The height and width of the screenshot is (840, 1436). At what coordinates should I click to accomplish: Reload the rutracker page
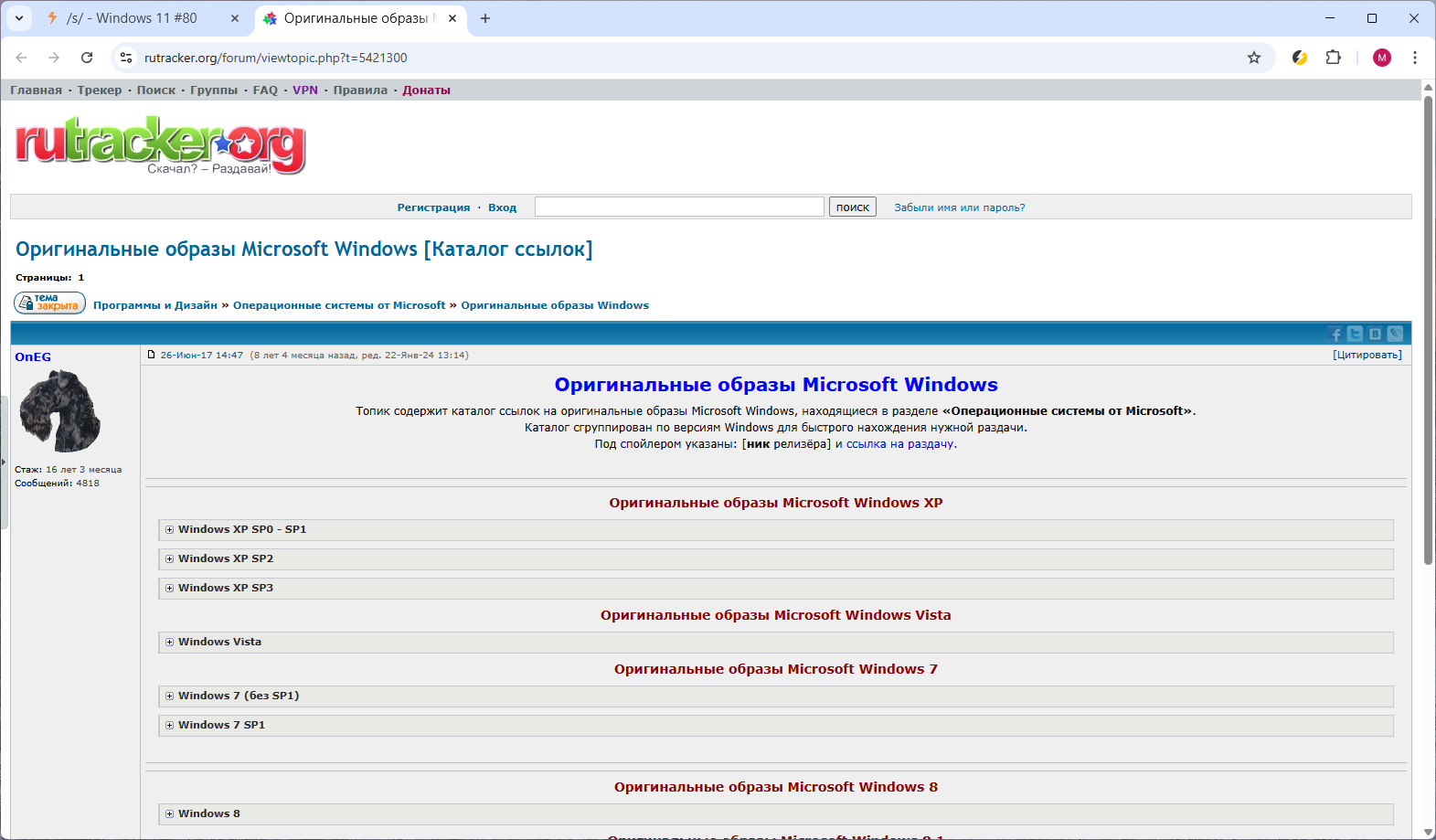87,58
